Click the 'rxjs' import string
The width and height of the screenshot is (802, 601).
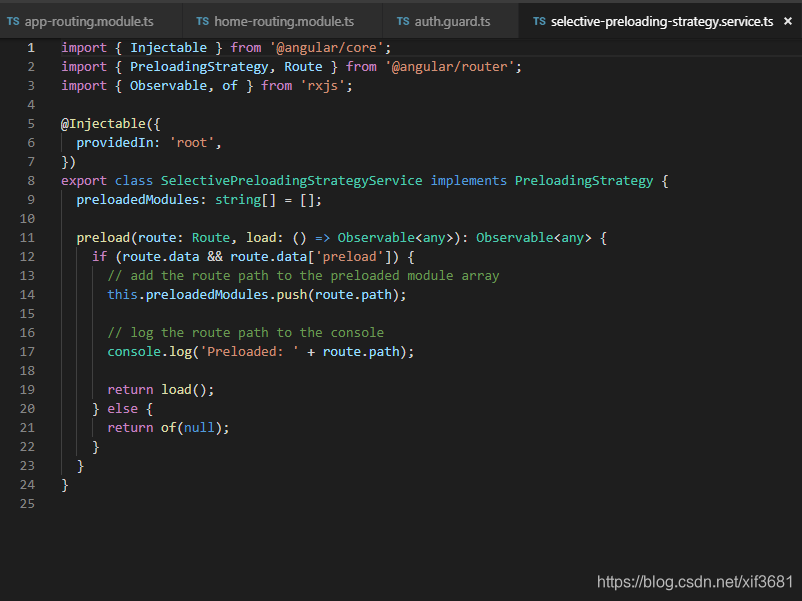pyautogui.click(x=323, y=85)
